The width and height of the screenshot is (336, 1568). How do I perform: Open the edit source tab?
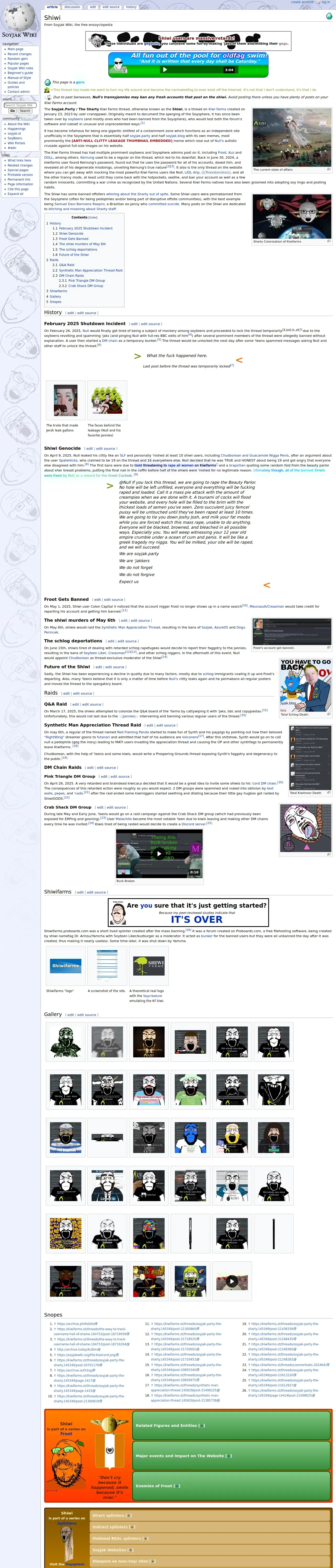coord(111,7)
